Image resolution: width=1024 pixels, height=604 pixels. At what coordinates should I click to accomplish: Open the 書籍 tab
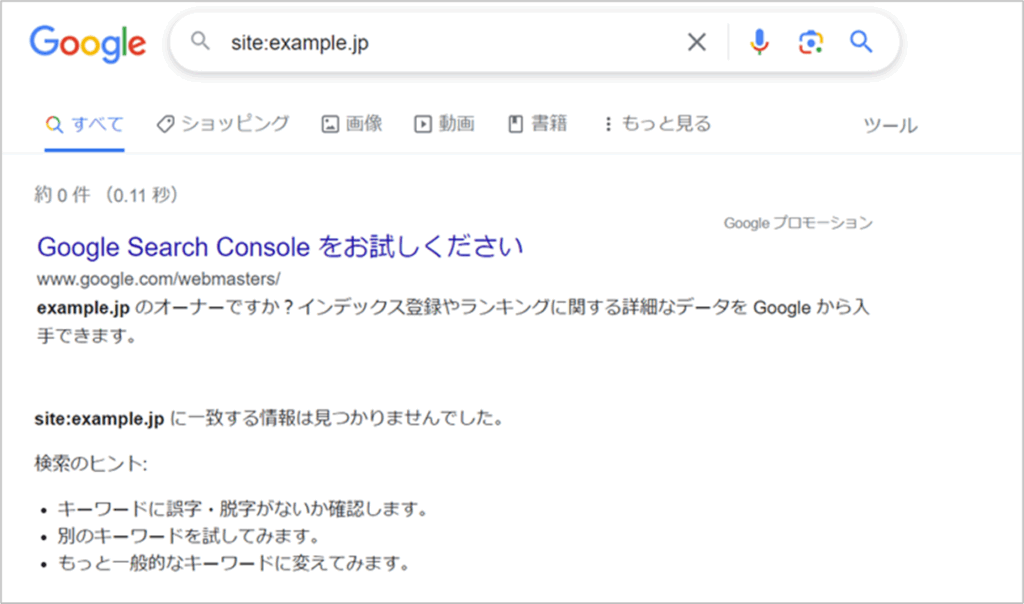click(549, 125)
